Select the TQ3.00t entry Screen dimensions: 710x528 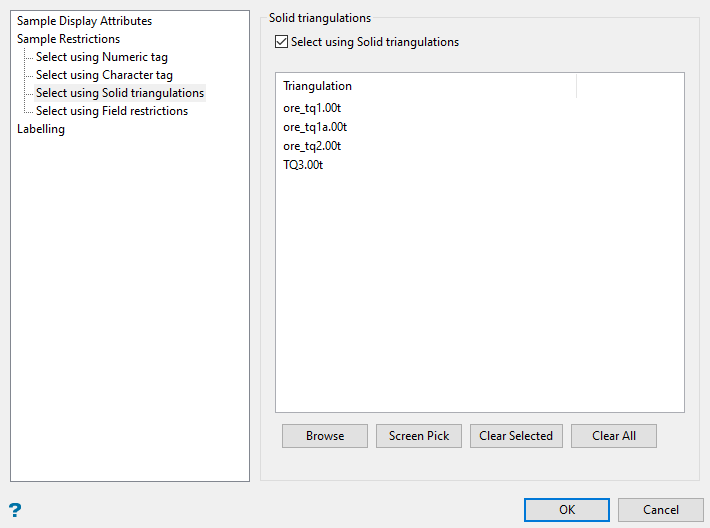click(x=303, y=165)
